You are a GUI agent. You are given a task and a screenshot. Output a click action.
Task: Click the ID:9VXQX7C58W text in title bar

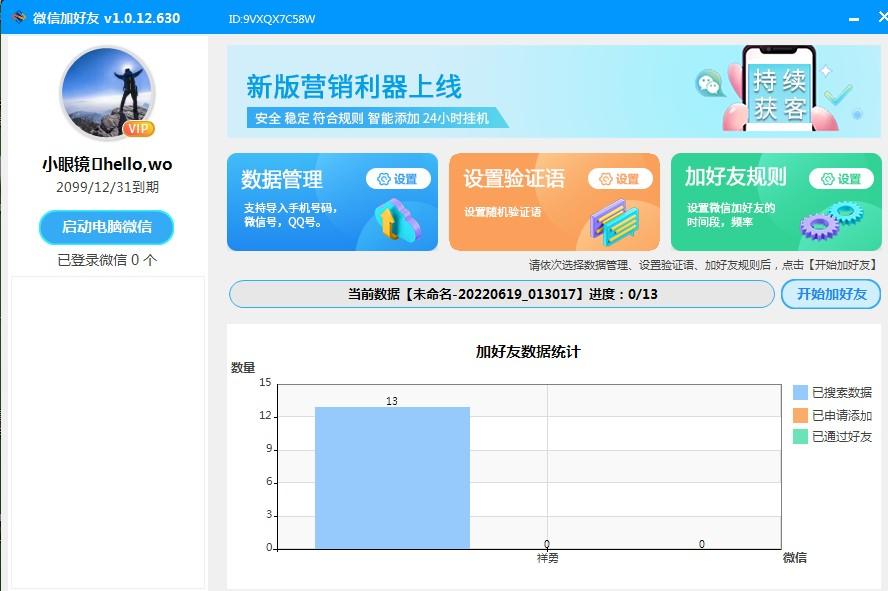272,19
